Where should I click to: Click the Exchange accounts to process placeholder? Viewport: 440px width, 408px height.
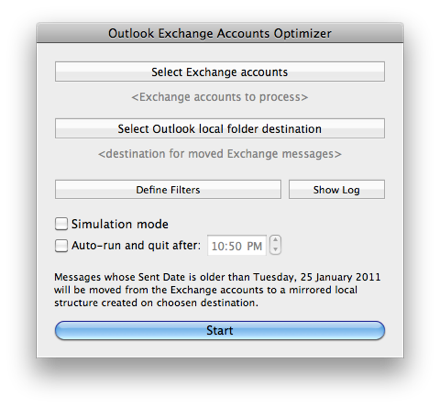pyautogui.click(x=220, y=97)
